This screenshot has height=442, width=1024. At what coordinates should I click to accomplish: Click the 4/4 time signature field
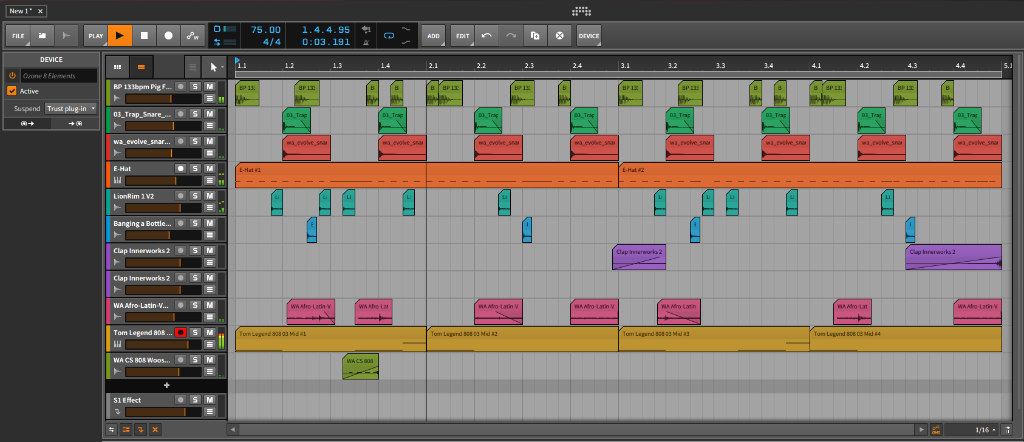271,42
